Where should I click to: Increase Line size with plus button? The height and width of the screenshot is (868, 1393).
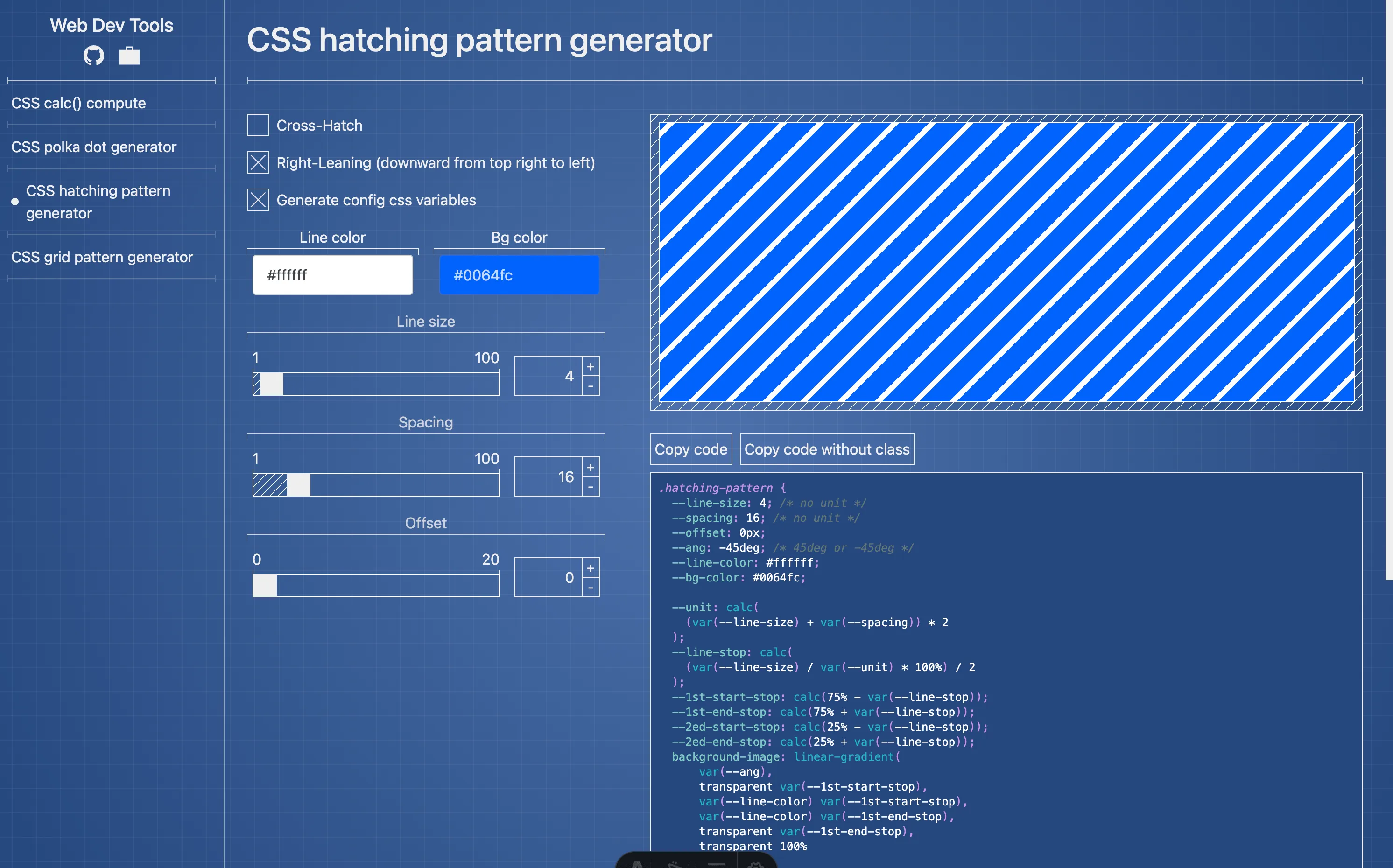coord(590,366)
